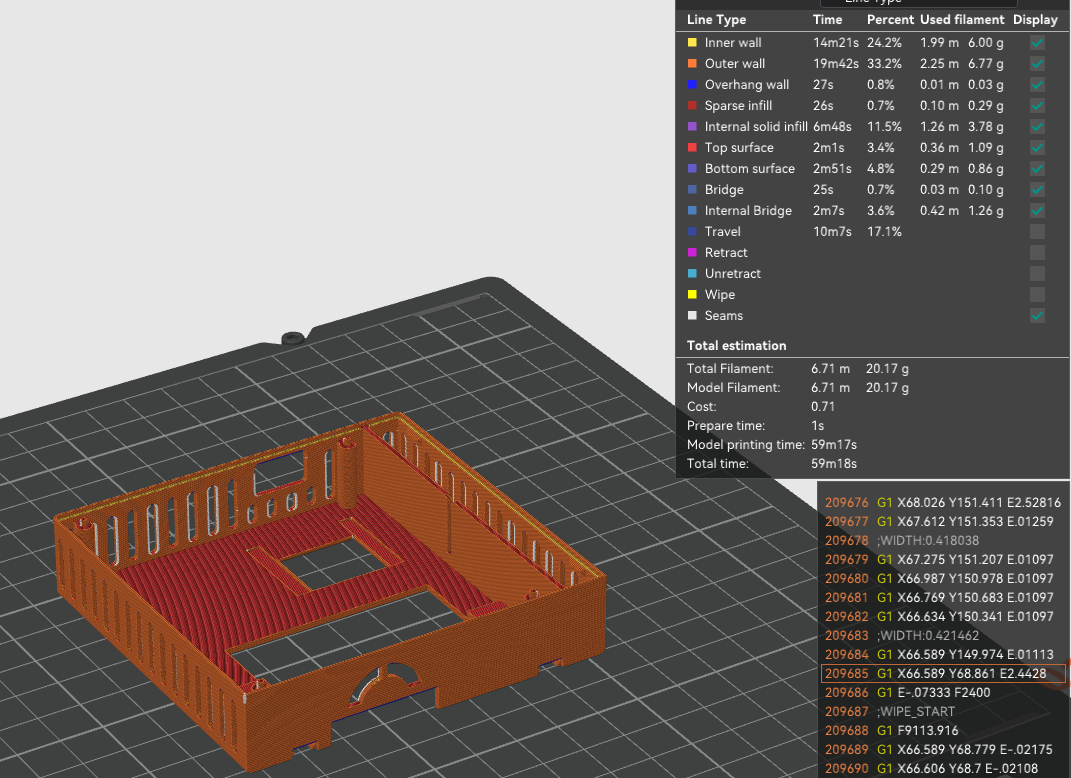Click the Cost value 0.71

pos(822,406)
